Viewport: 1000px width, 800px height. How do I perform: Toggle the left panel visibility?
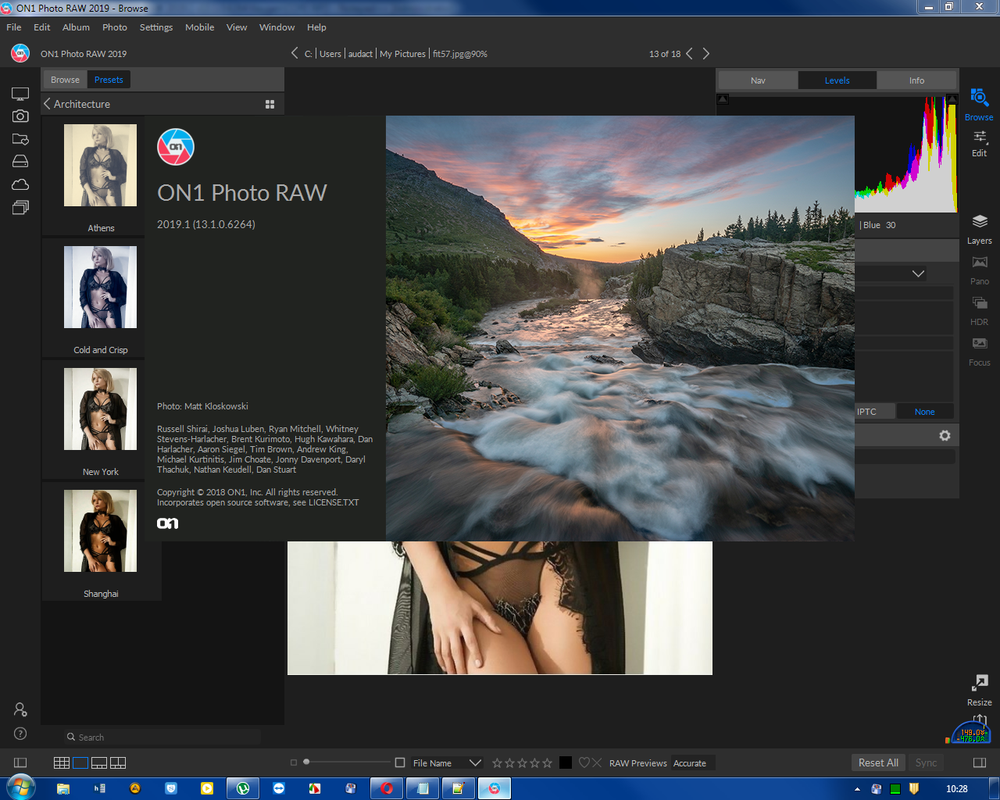point(20,763)
